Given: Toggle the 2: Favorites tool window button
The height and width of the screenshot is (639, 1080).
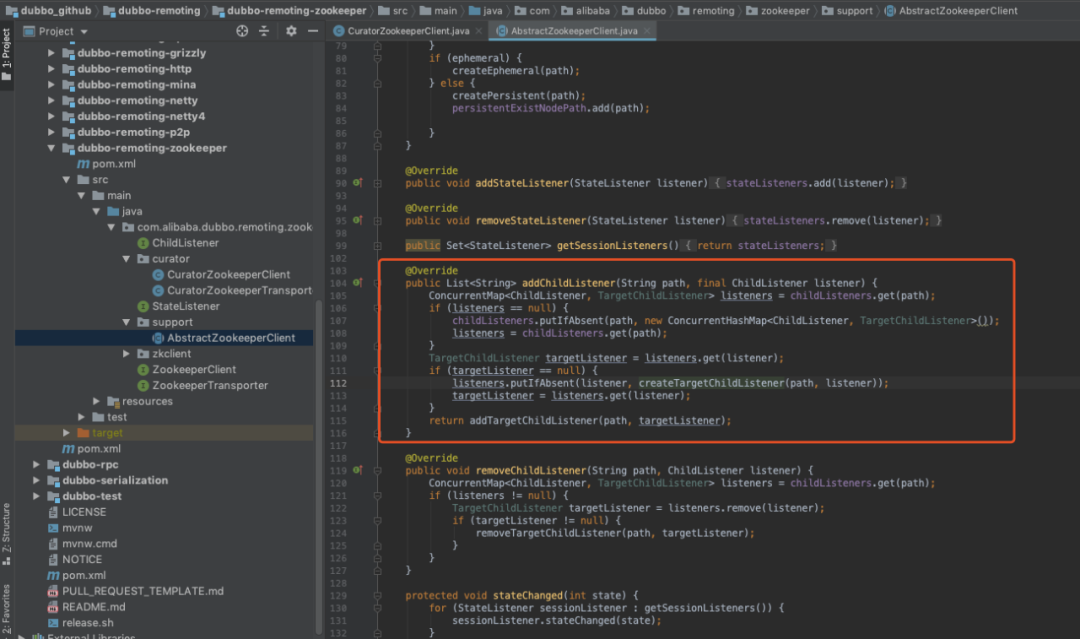Looking at the screenshot, I should click(x=6, y=608).
